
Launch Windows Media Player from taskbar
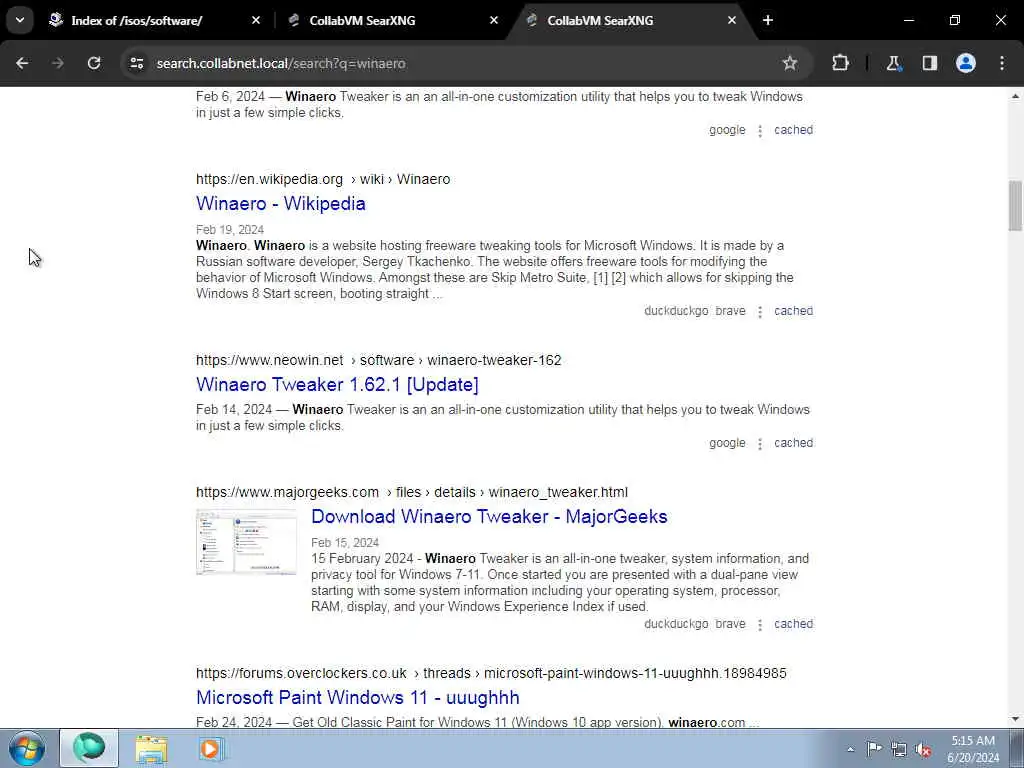tap(211, 748)
